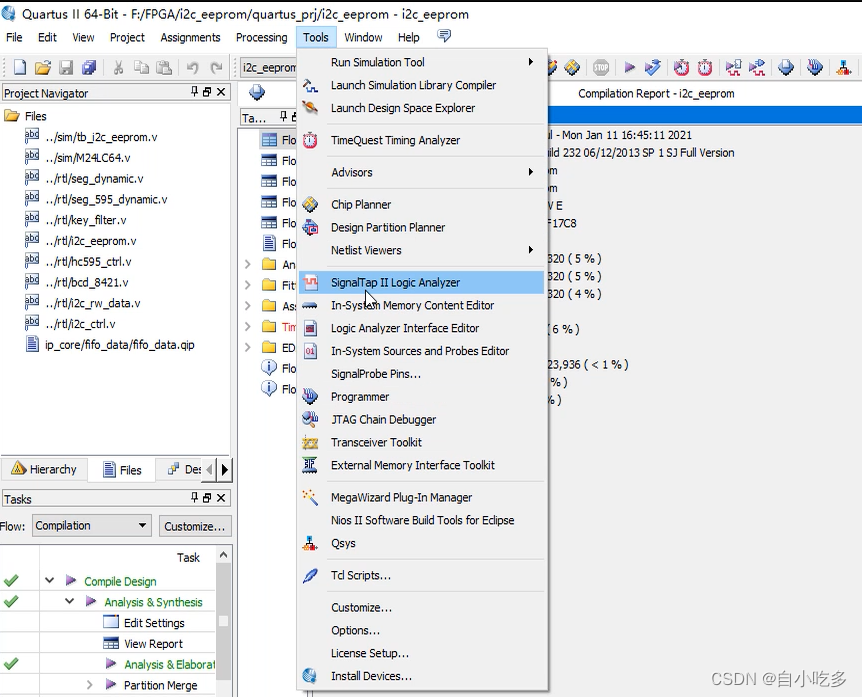
Task: Click the TimeQuest Timing Analyzer clock icon in menu
Action: tap(310, 140)
